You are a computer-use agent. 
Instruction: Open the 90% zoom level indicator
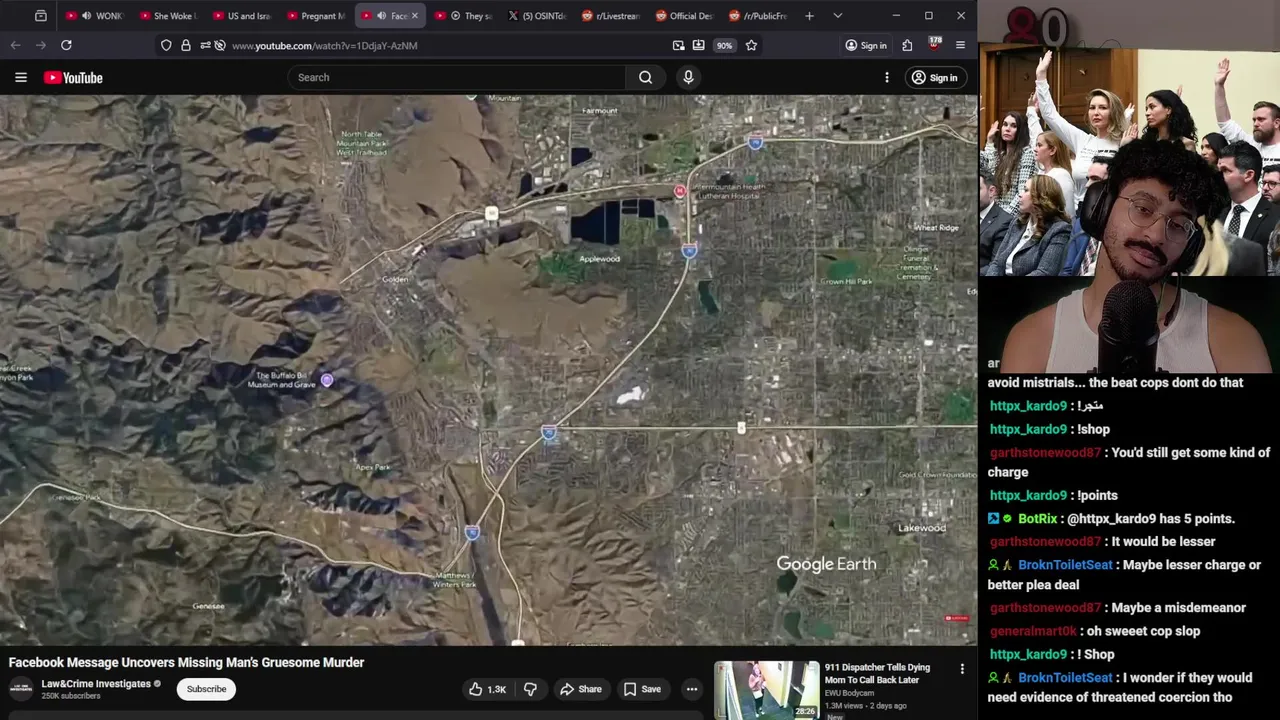[724, 45]
